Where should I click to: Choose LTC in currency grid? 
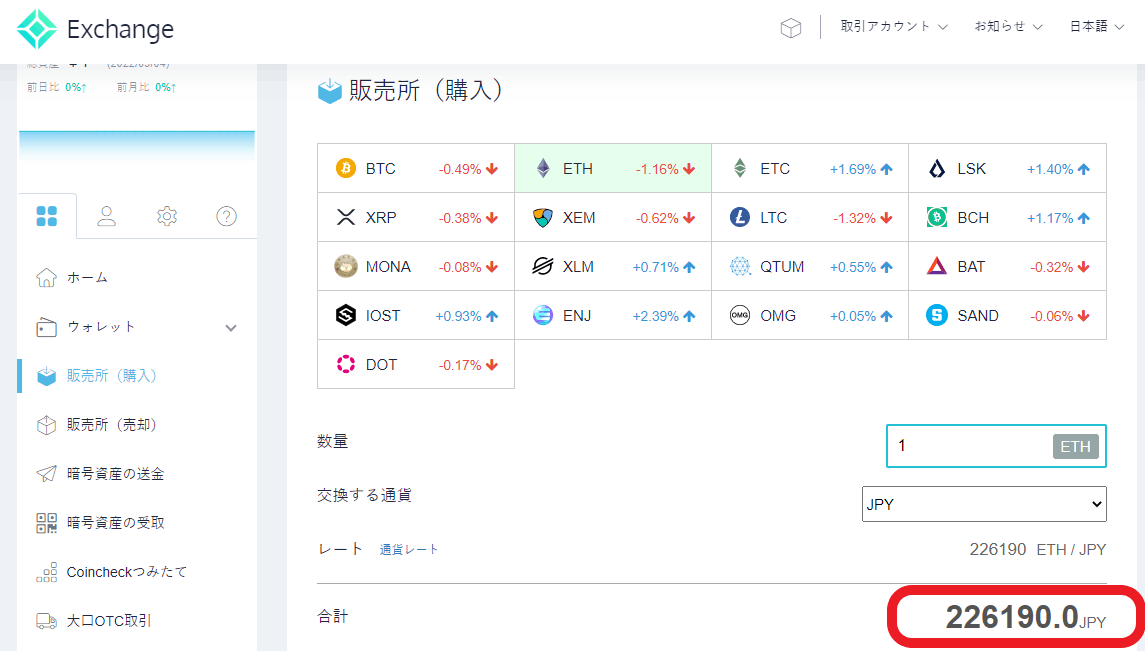click(811, 217)
